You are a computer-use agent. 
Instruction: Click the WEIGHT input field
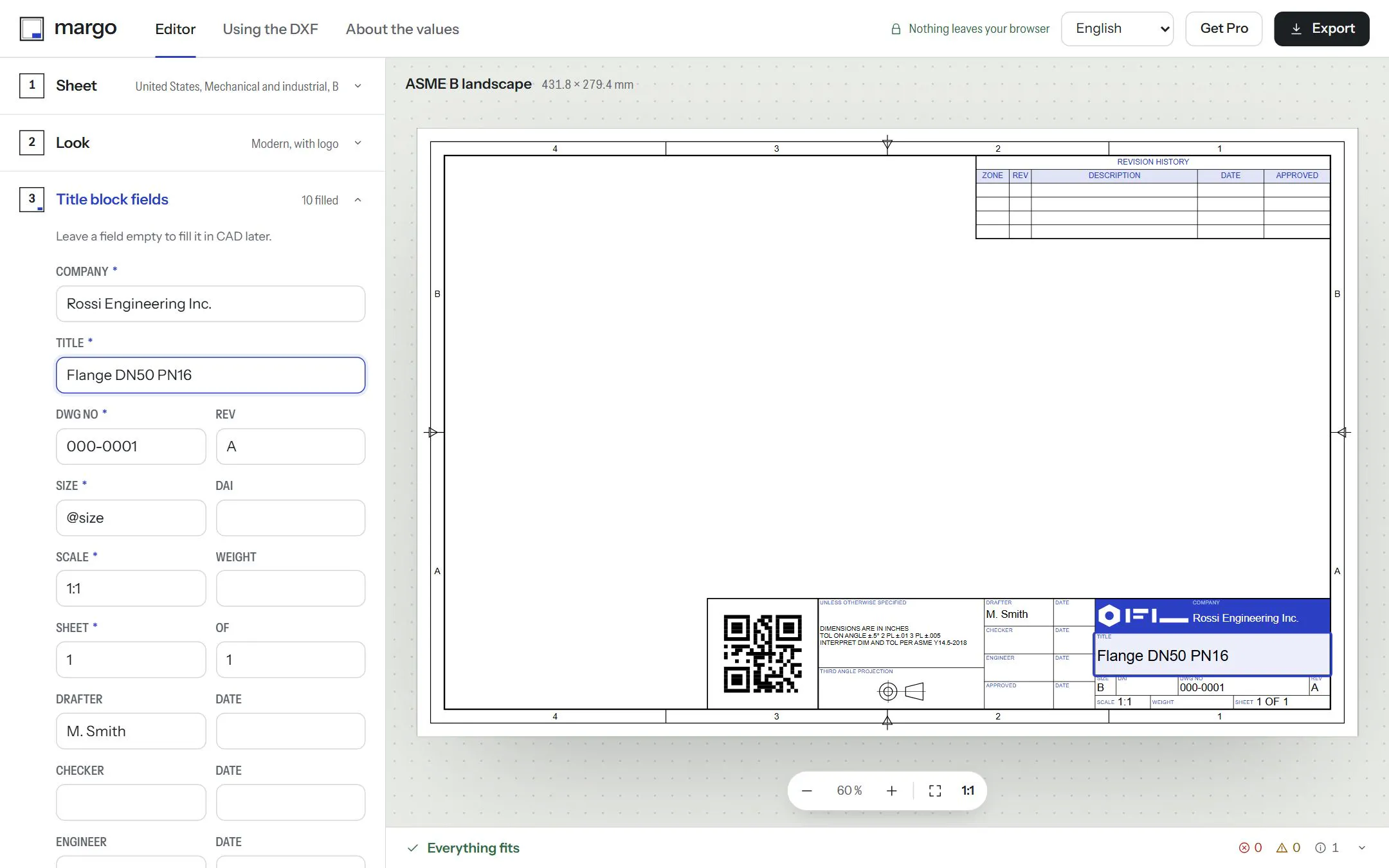(291, 589)
